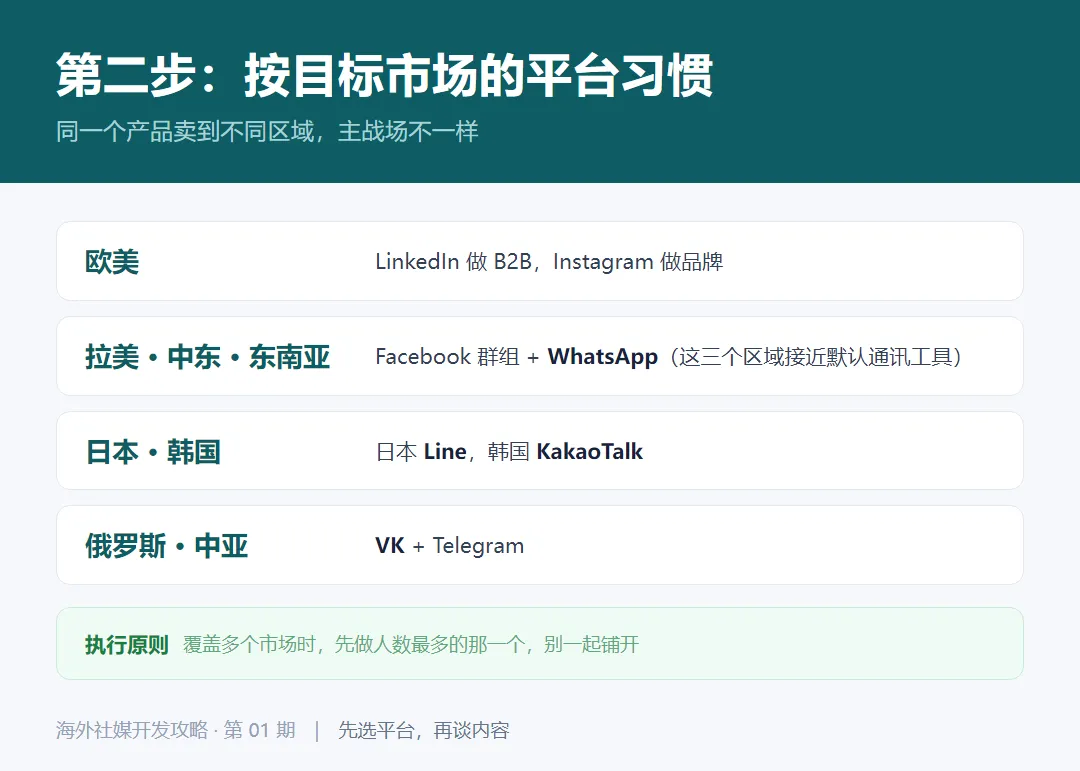
Task: Click the text LinkedIn 做 B2B，Instagram 做品牌
Action: tap(549, 262)
